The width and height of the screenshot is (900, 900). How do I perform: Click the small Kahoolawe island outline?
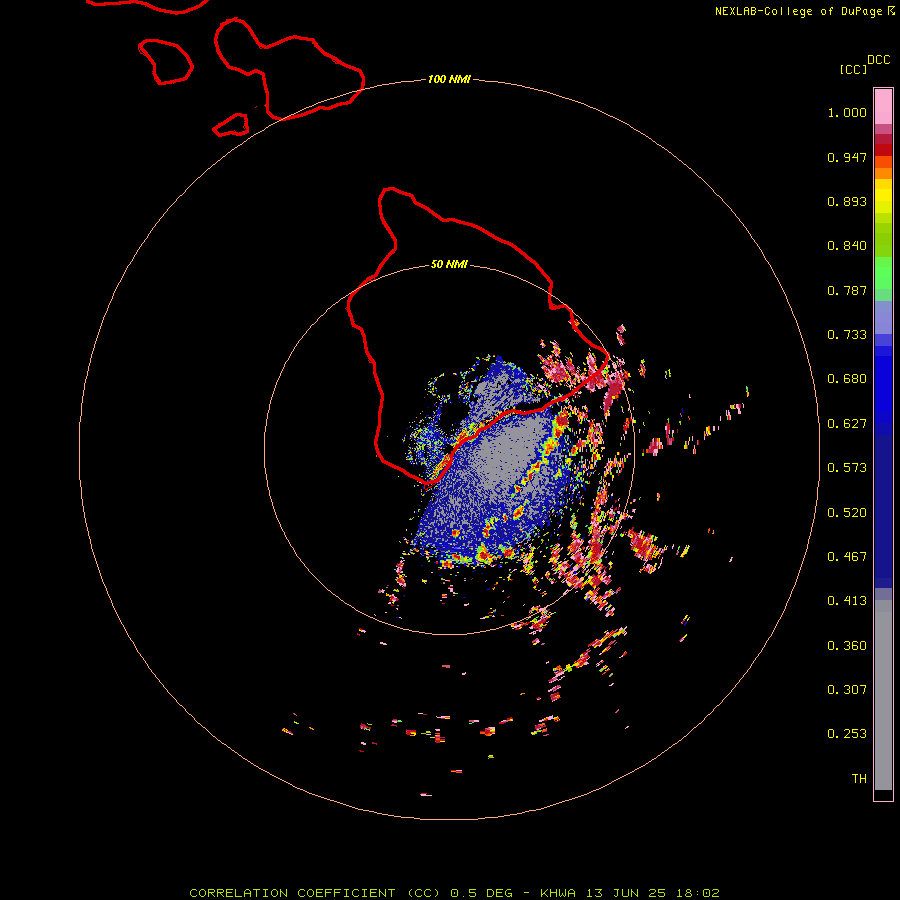click(231, 125)
